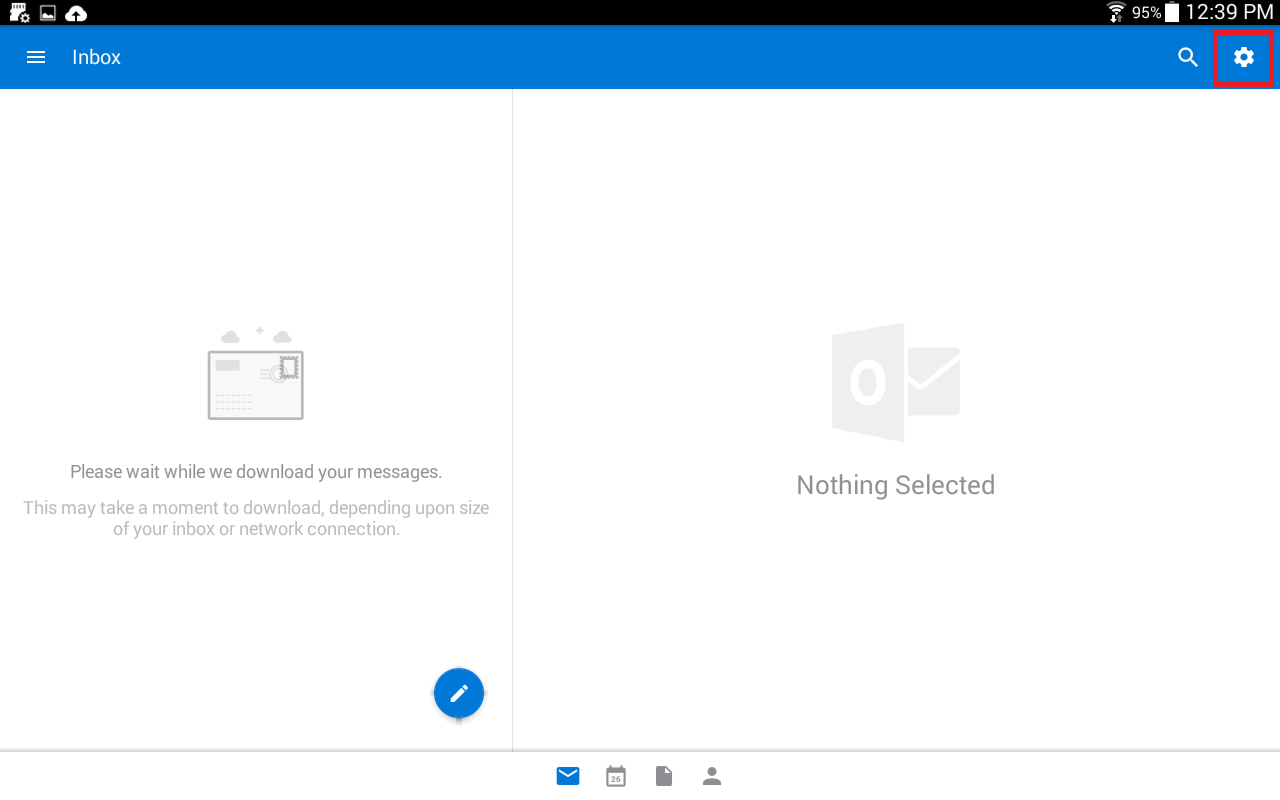The height and width of the screenshot is (800, 1280).
Task: Switch to the Calendar tab icon
Action: (x=616, y=776)
